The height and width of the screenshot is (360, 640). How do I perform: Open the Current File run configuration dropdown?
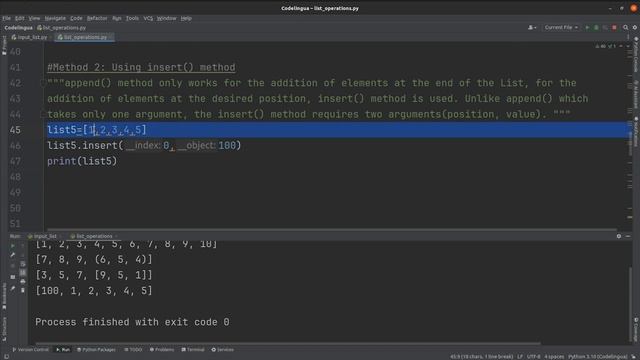[x=561, y=27]
